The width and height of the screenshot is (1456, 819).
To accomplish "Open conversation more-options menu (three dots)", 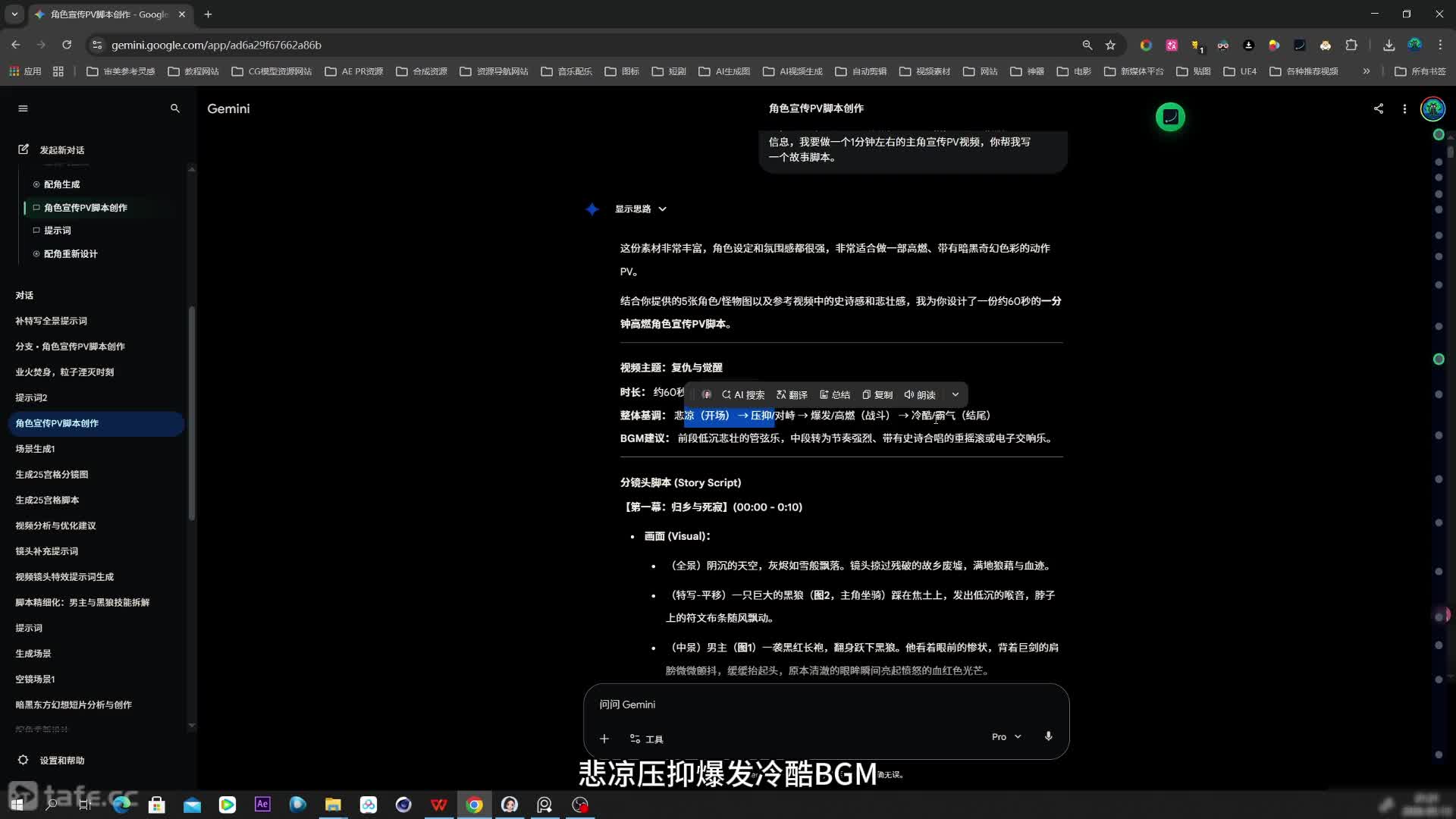I will coord(1404,108).
